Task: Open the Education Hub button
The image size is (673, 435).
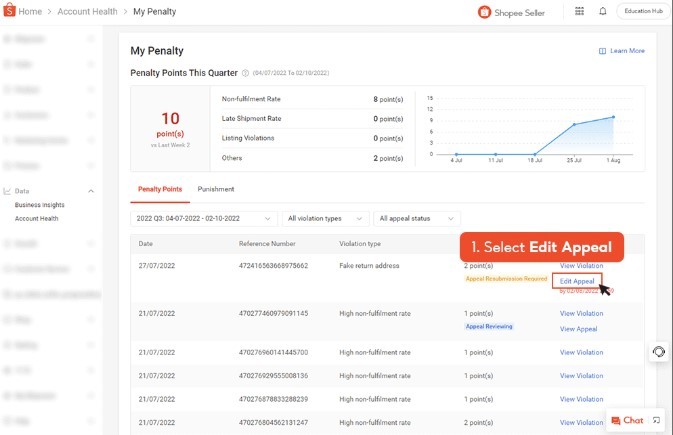Action: pos(643,11)
